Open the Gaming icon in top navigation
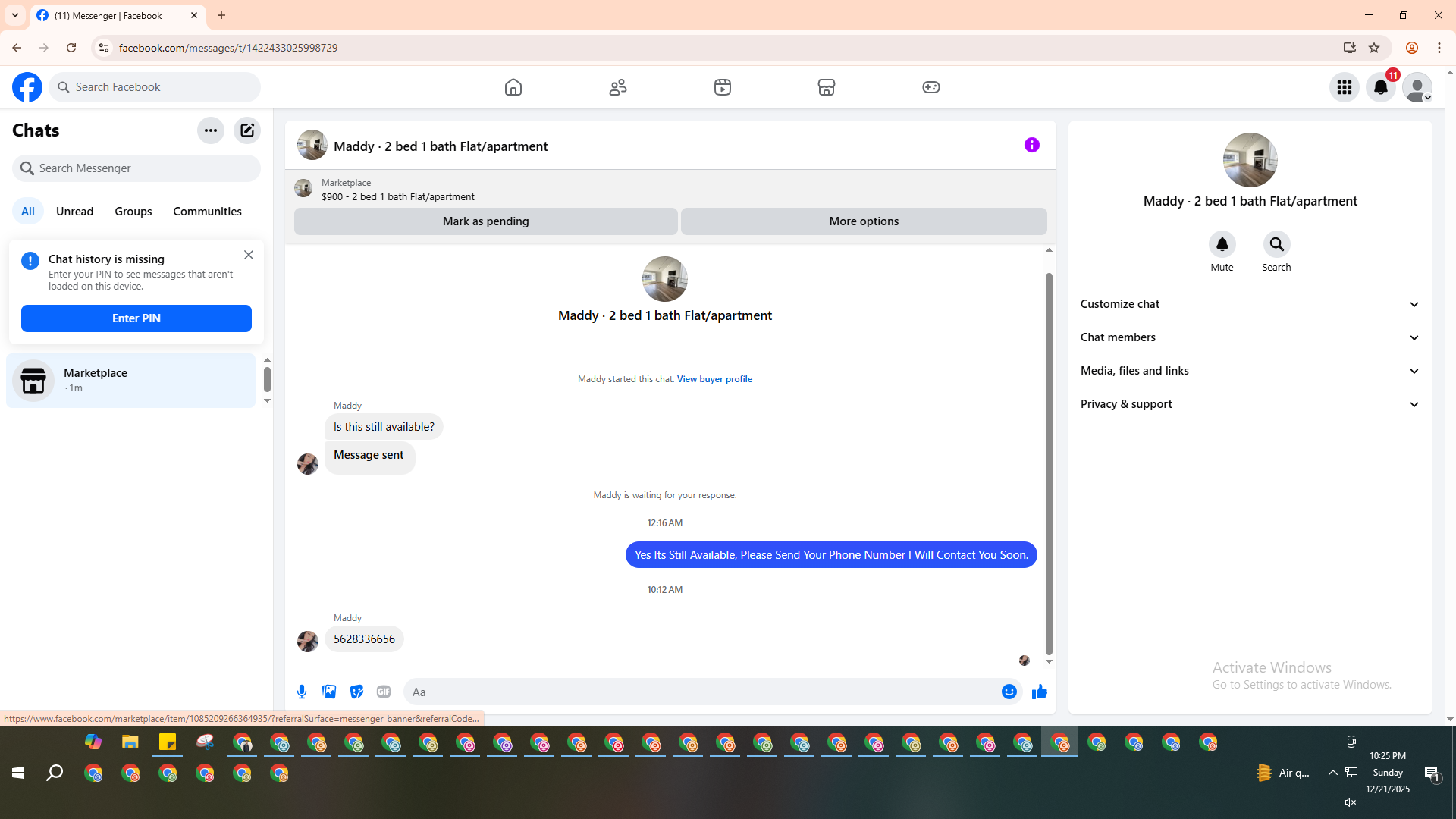The width and height of the screenshot is (1456, 819). 931,87
